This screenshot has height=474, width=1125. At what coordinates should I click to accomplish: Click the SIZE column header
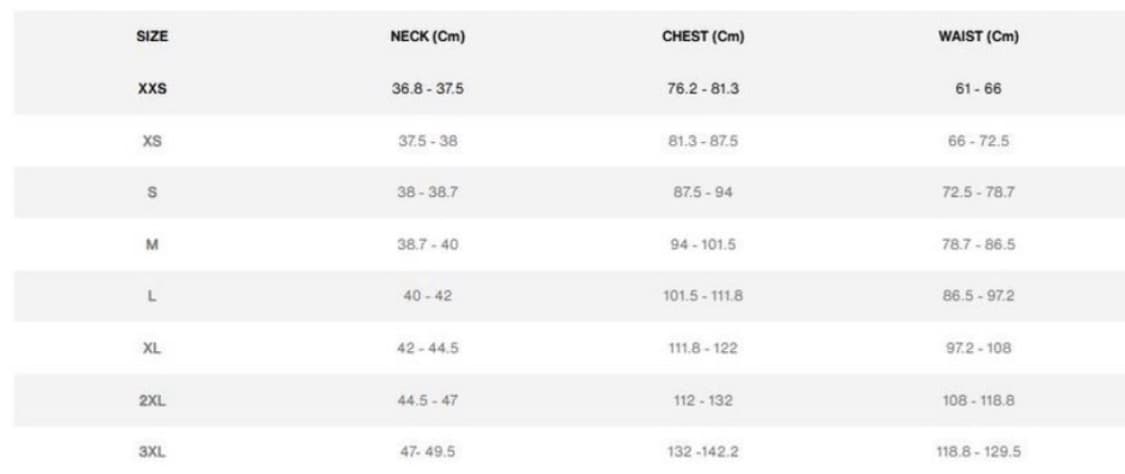pyautogui.click(x=152, y=37)
